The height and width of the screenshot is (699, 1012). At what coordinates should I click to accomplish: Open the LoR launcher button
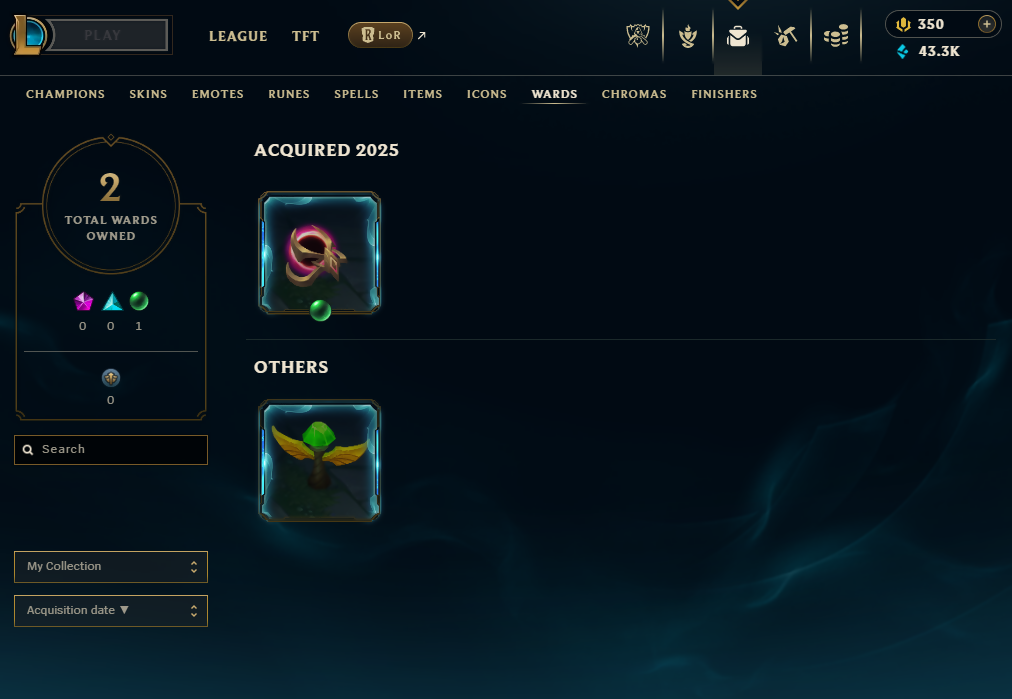[x=380, y=35]
